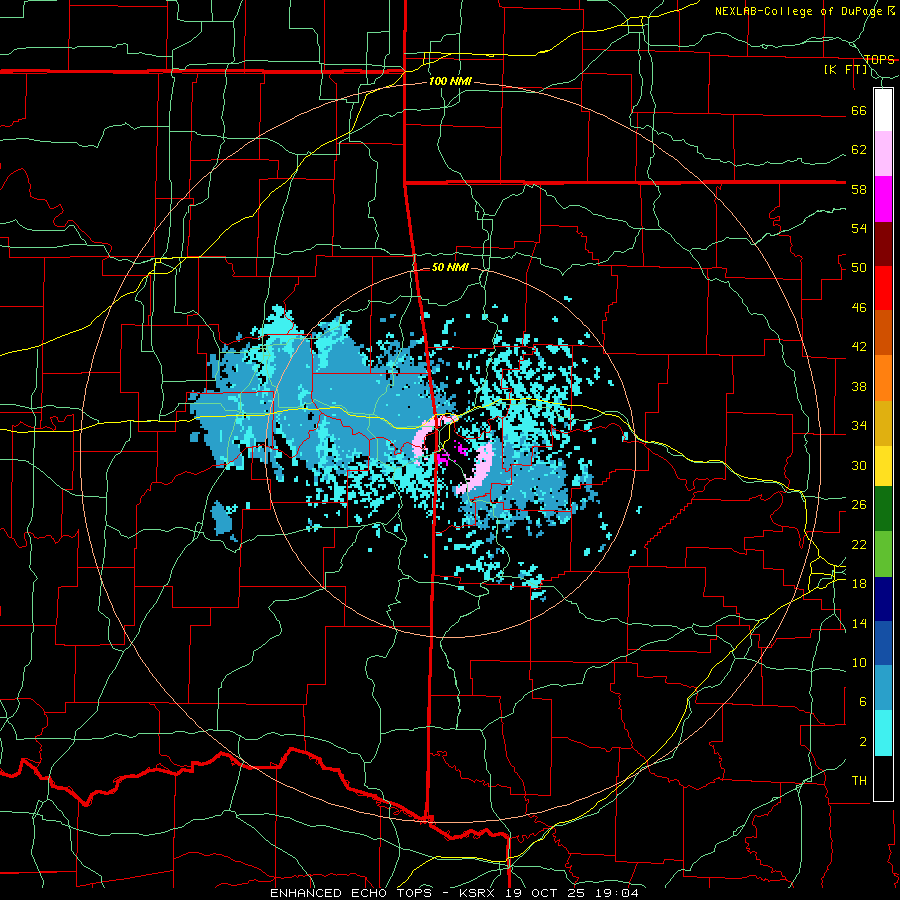The width and height of the screenshot is (900, 900).
Task: Choose the medium royal blue legend swatch
Action: point(883,643)
